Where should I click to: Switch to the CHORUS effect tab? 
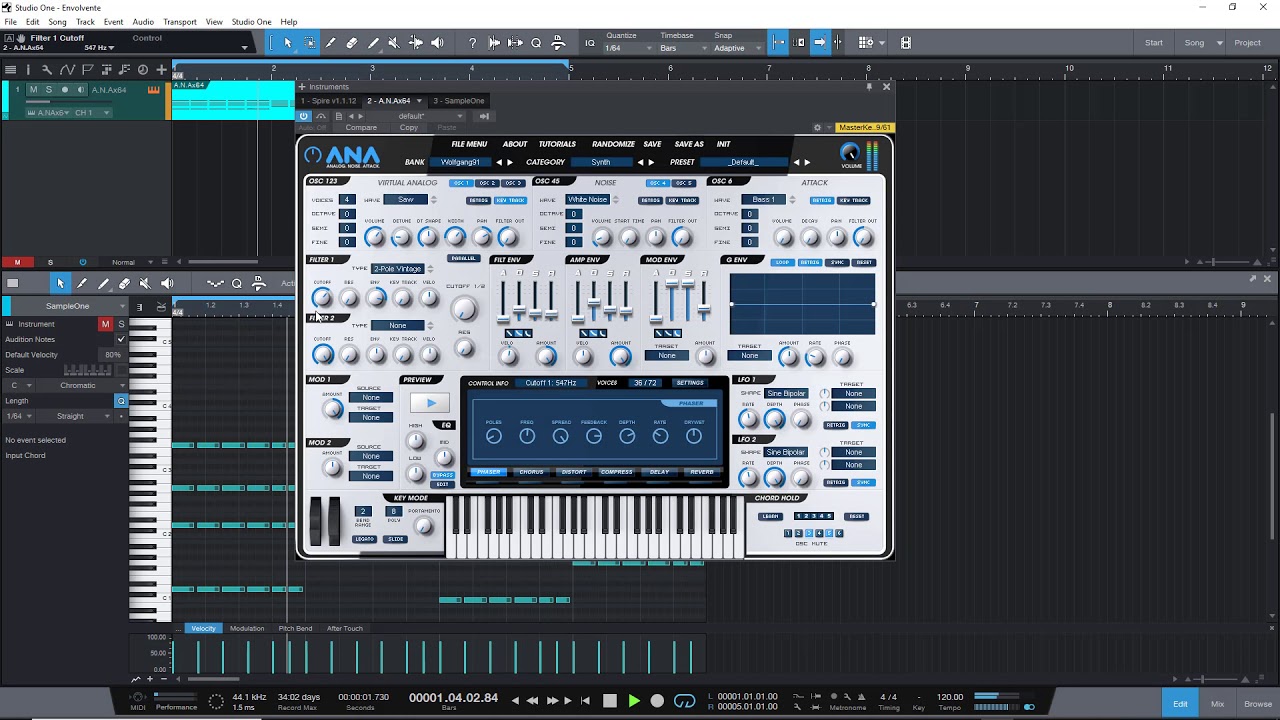click(x=531, y=472)
